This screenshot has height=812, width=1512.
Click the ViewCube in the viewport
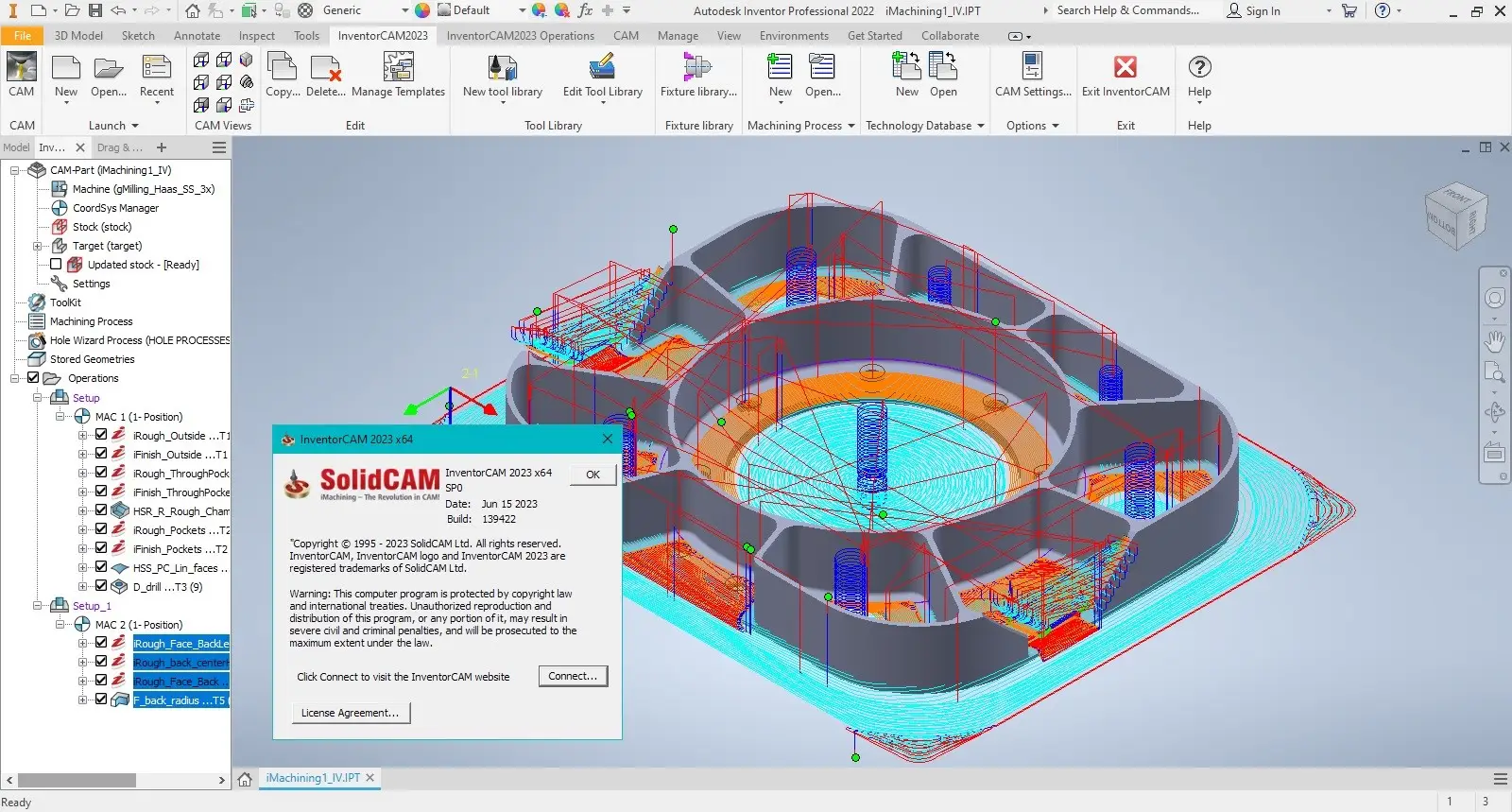click(1456, 216)
